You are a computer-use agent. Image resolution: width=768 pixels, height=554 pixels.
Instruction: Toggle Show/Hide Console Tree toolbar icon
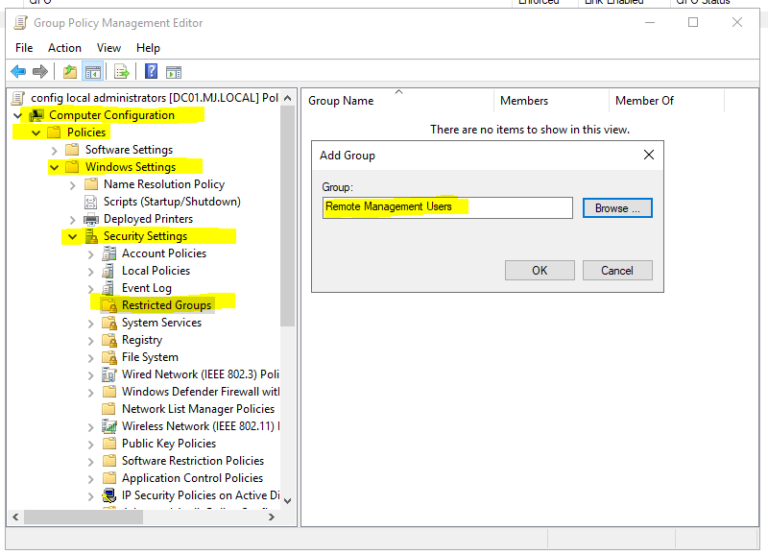(x=92, y=71)
